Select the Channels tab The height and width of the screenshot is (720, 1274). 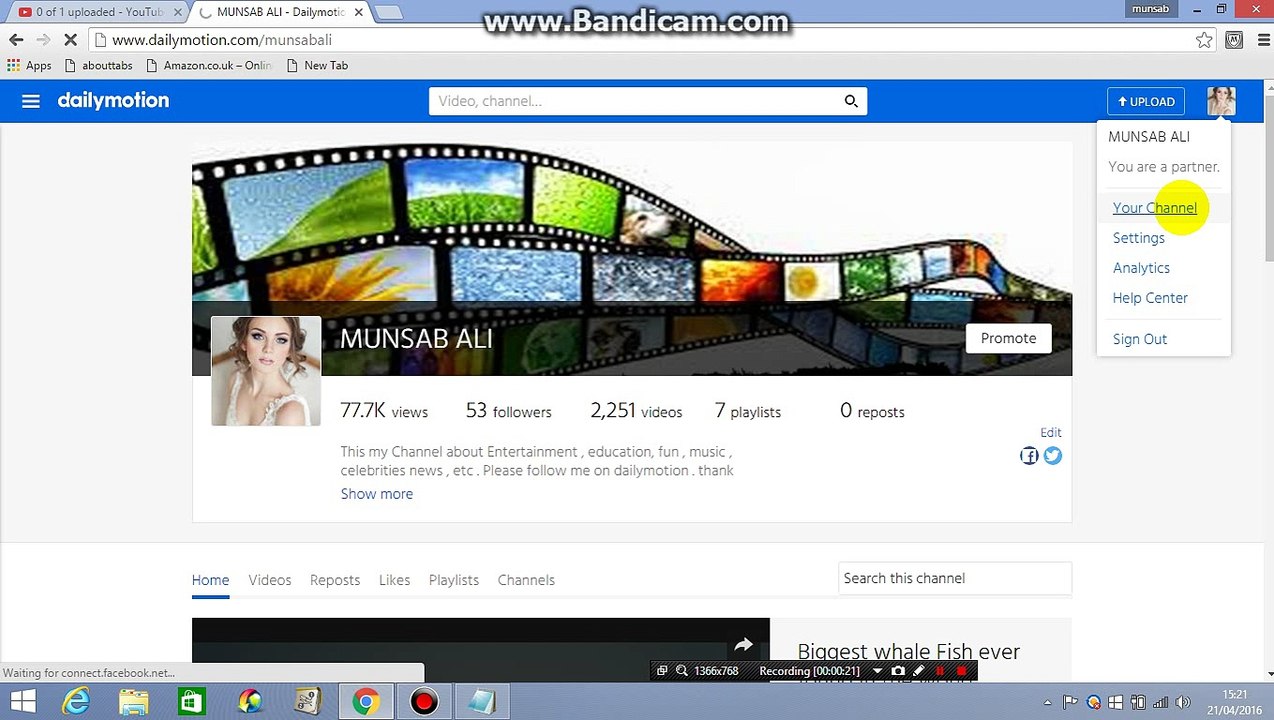526,580
